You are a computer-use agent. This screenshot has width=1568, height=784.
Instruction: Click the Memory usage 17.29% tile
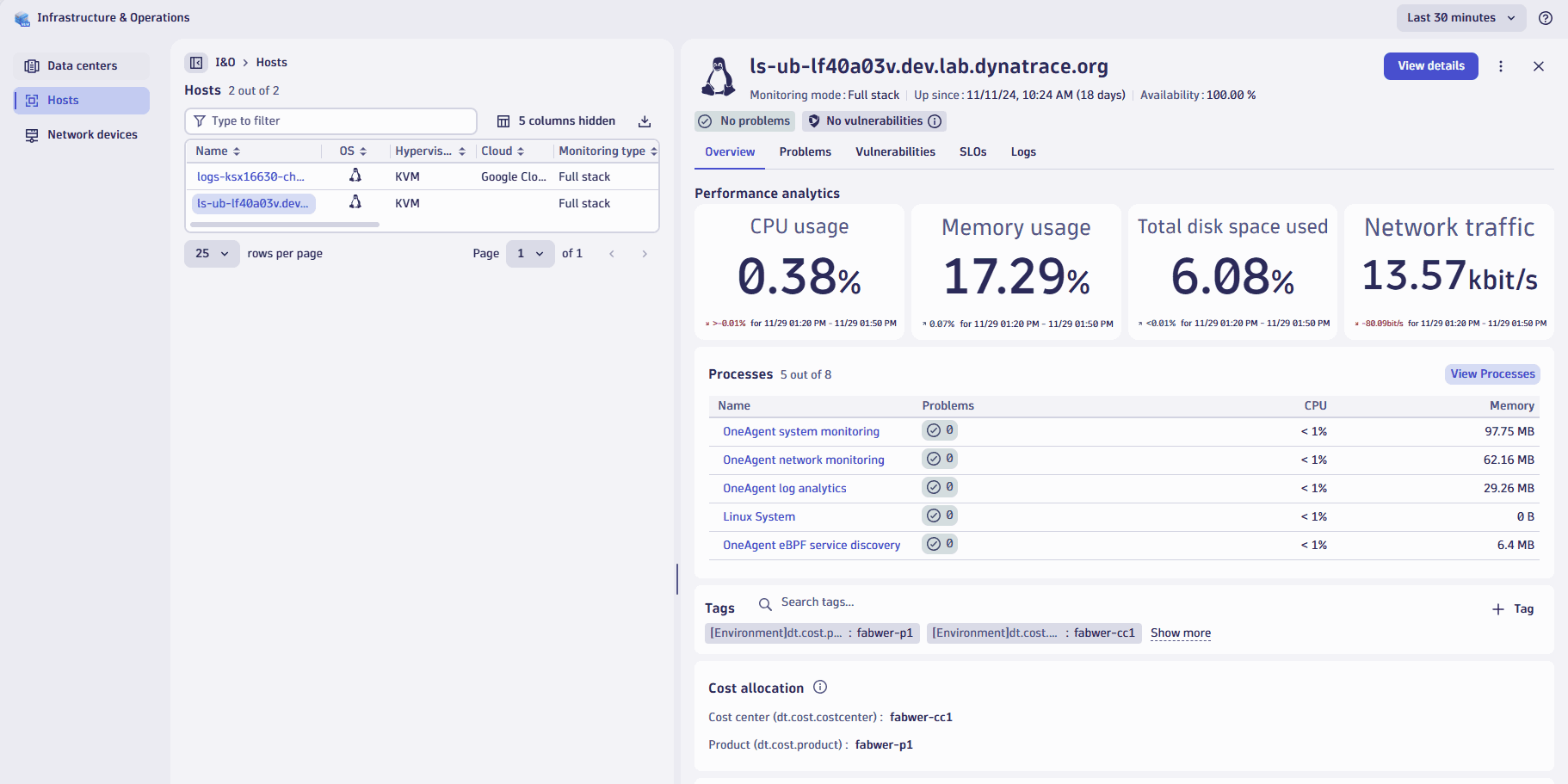point(1016,272)
